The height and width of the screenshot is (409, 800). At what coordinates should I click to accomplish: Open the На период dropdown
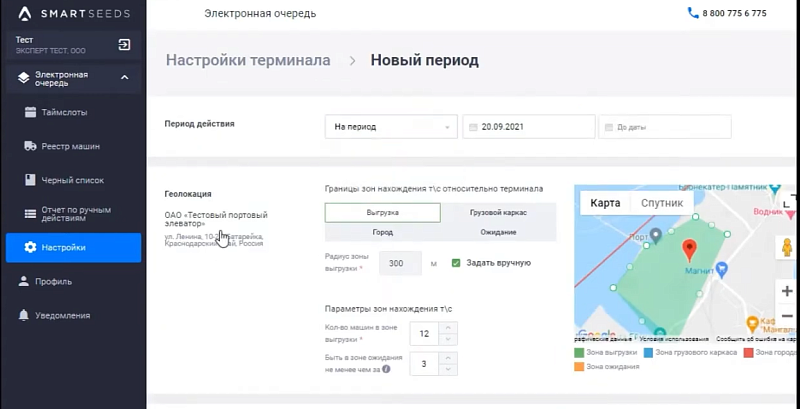[x=391, y=127]
